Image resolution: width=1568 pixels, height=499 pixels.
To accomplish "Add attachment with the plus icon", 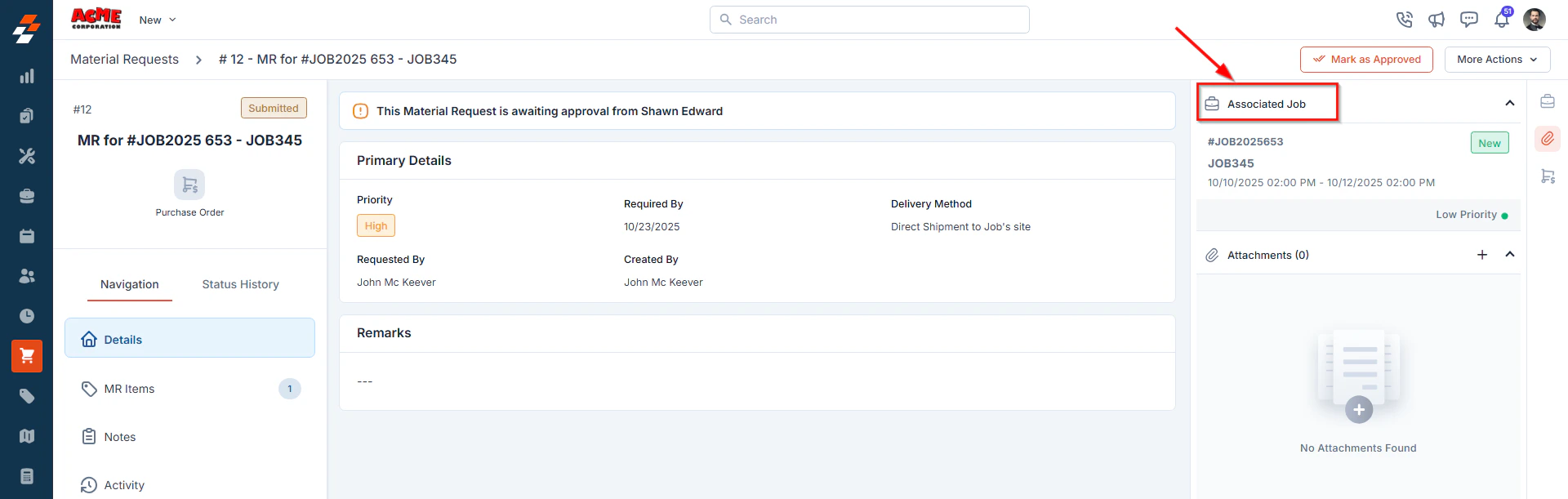I will pyautogui.click(x=1482, y=255).
